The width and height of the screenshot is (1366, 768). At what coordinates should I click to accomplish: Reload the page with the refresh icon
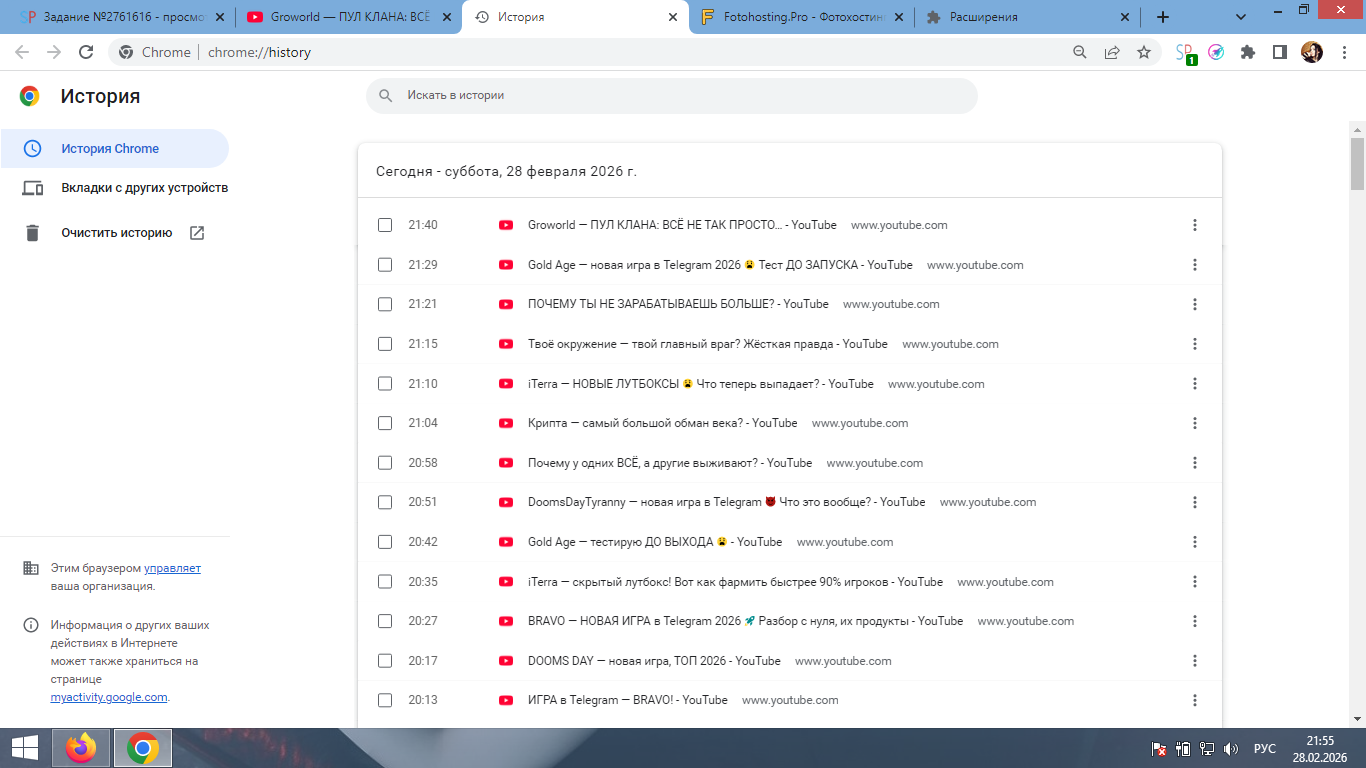86,52
